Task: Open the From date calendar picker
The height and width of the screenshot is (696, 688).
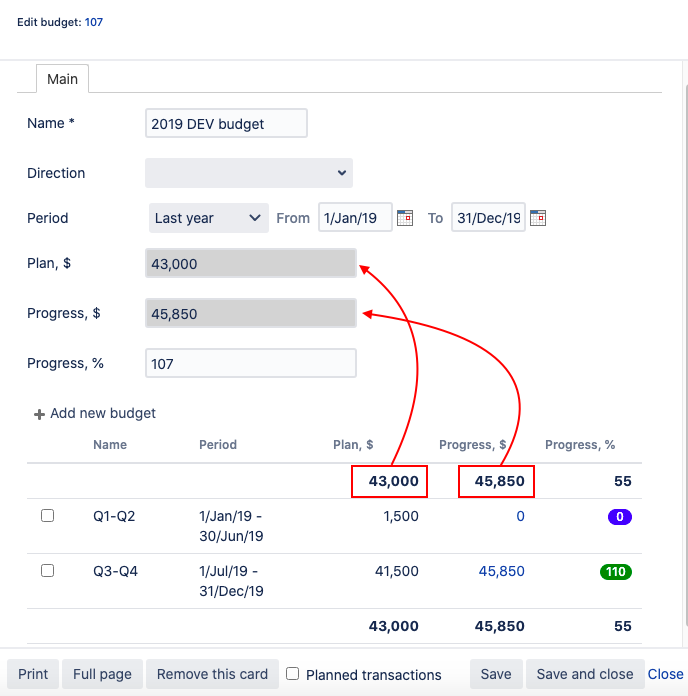Action: (405, 218)
